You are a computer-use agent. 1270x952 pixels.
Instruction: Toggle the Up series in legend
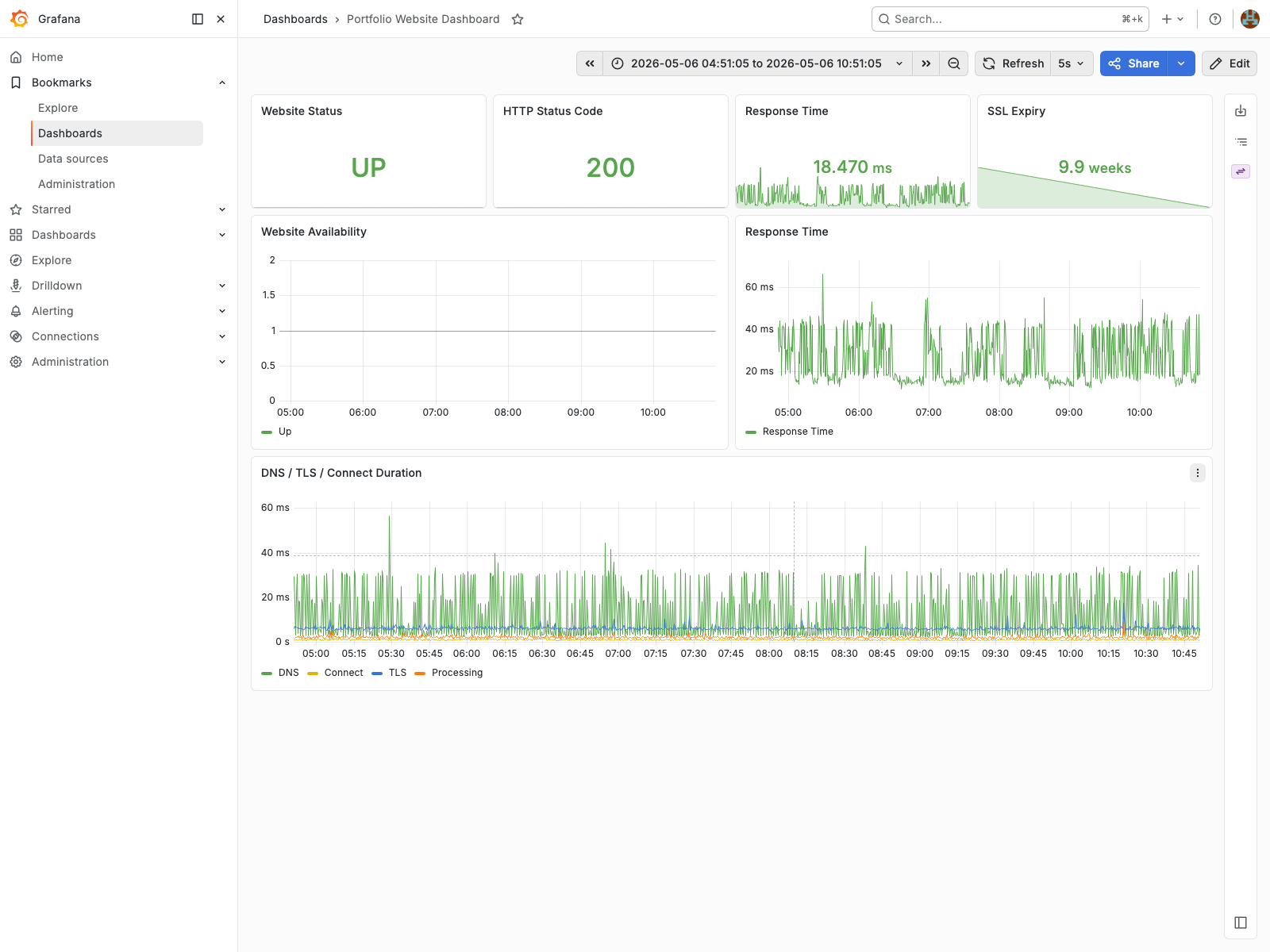point(285,432)
